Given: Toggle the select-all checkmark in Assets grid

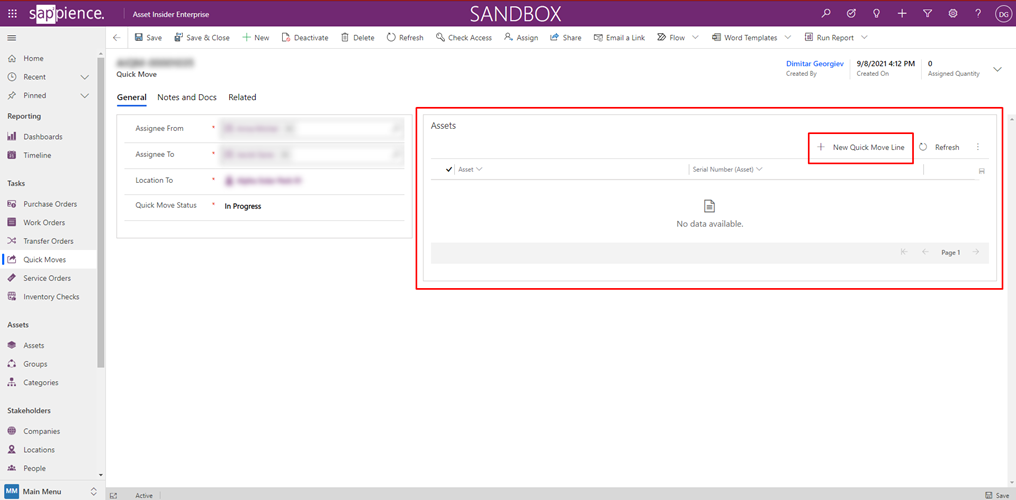Looking at the screenshot, I should tap(449, 170).
